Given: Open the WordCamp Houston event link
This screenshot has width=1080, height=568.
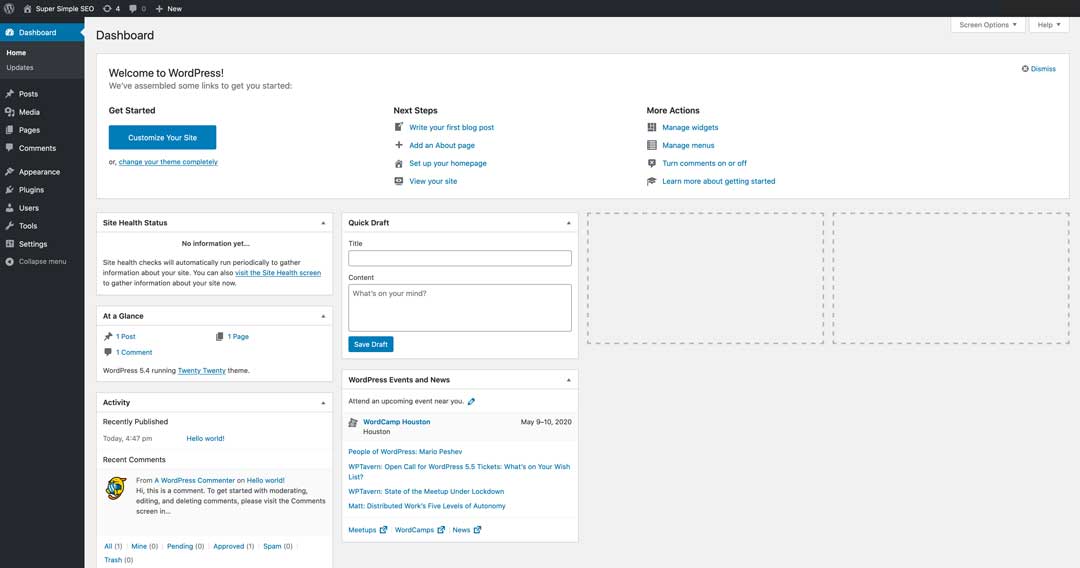Looking at the screenshot, I should pyautogui.click(x=396, y=421).
